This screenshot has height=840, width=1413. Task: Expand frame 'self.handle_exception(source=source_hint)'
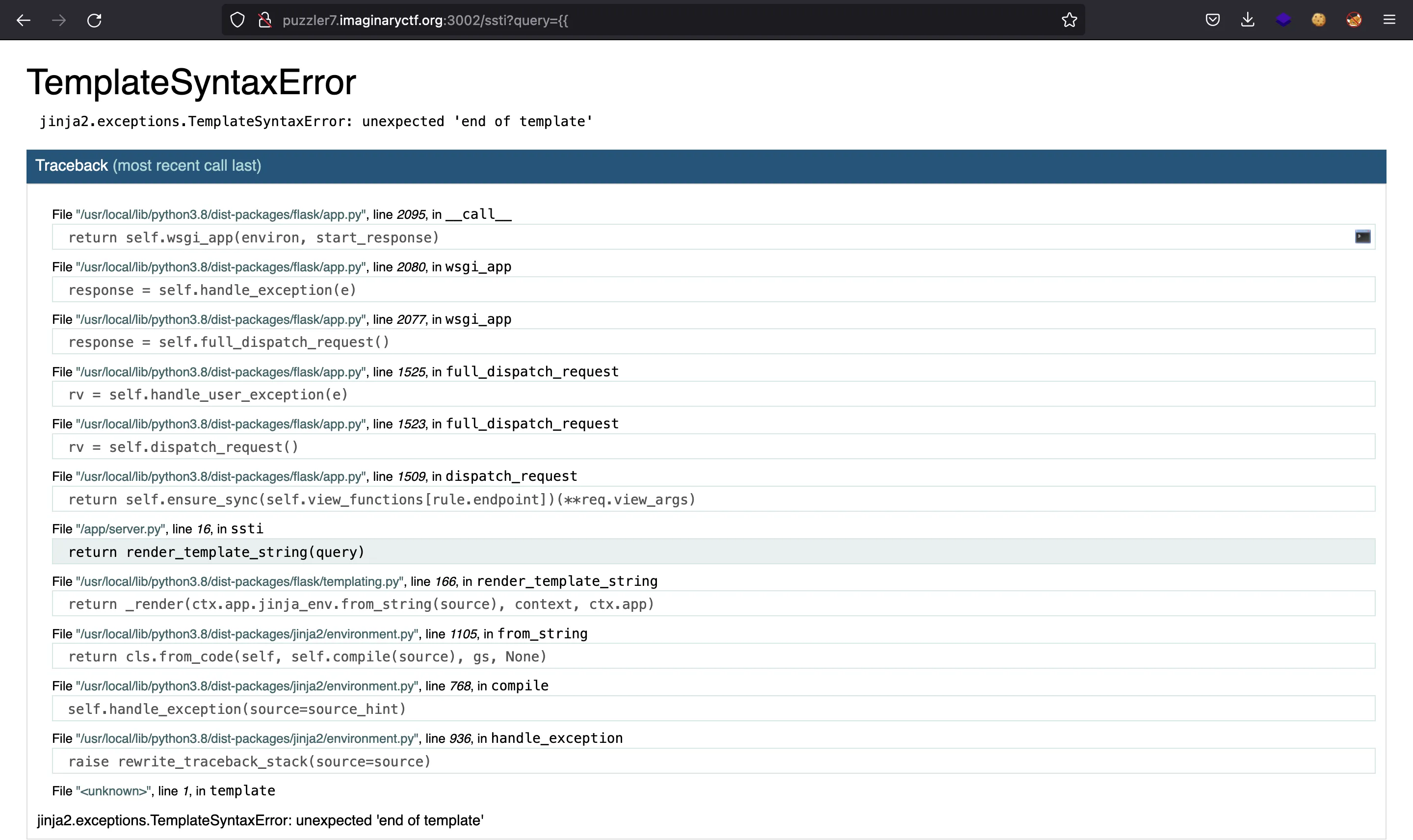tap(713, 709)
